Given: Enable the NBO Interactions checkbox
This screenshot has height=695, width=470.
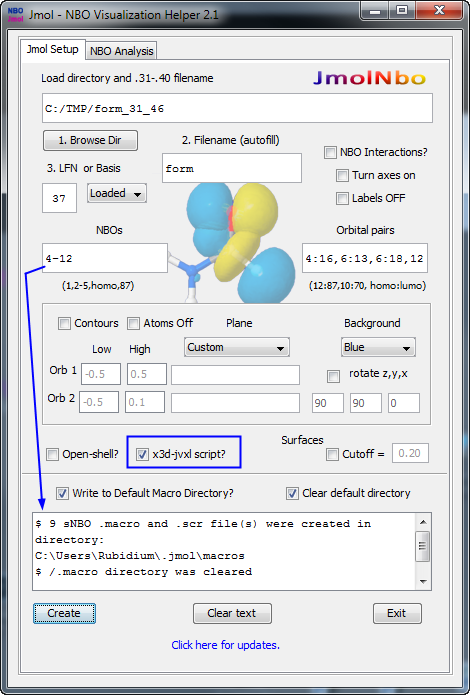Looking at the screenshot, I should [x=330, y=153].
